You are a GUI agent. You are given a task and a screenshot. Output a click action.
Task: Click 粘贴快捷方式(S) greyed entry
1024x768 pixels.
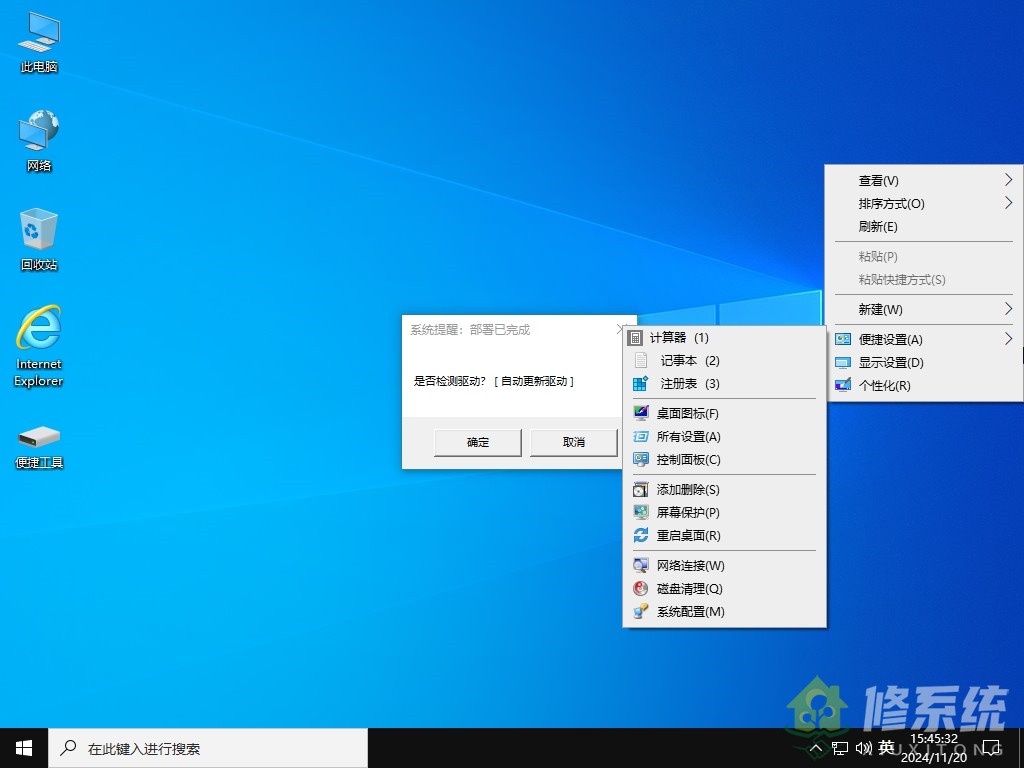[x=923, y=280]
